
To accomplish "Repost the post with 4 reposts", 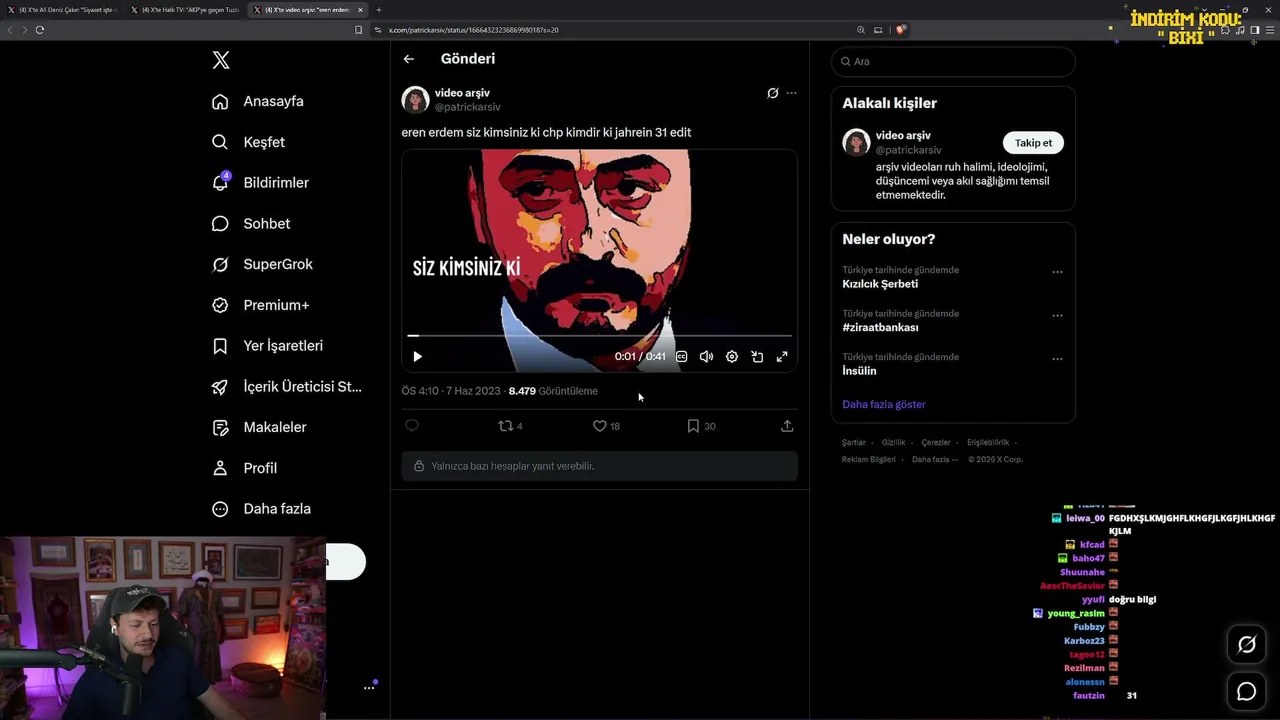I will [x=510, y=426].
